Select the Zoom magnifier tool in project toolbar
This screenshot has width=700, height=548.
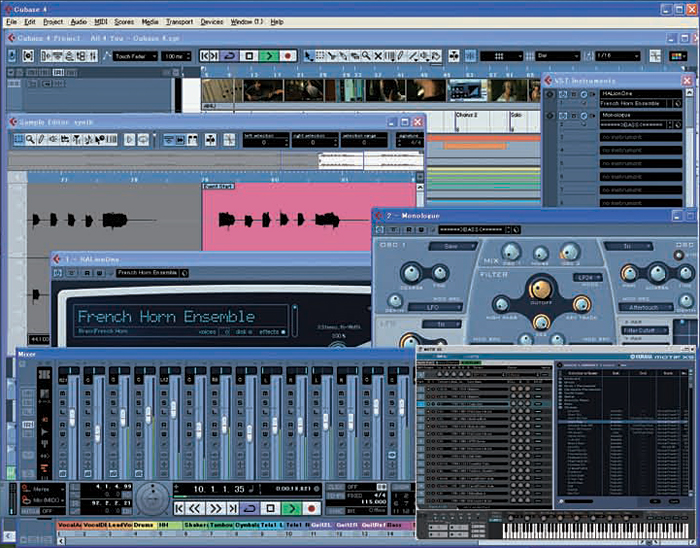[x=366, y=56]
